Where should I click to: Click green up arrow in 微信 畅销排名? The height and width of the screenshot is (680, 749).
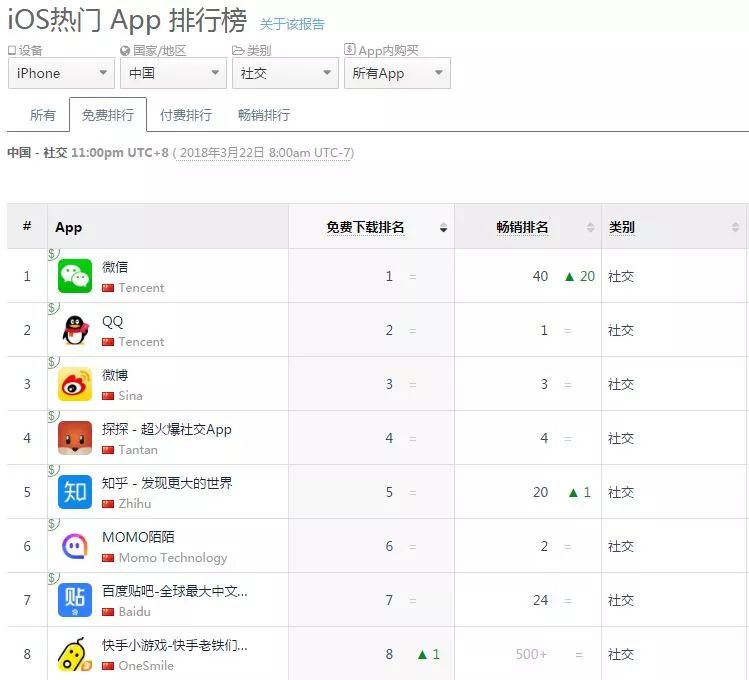(x=569, y=276)
